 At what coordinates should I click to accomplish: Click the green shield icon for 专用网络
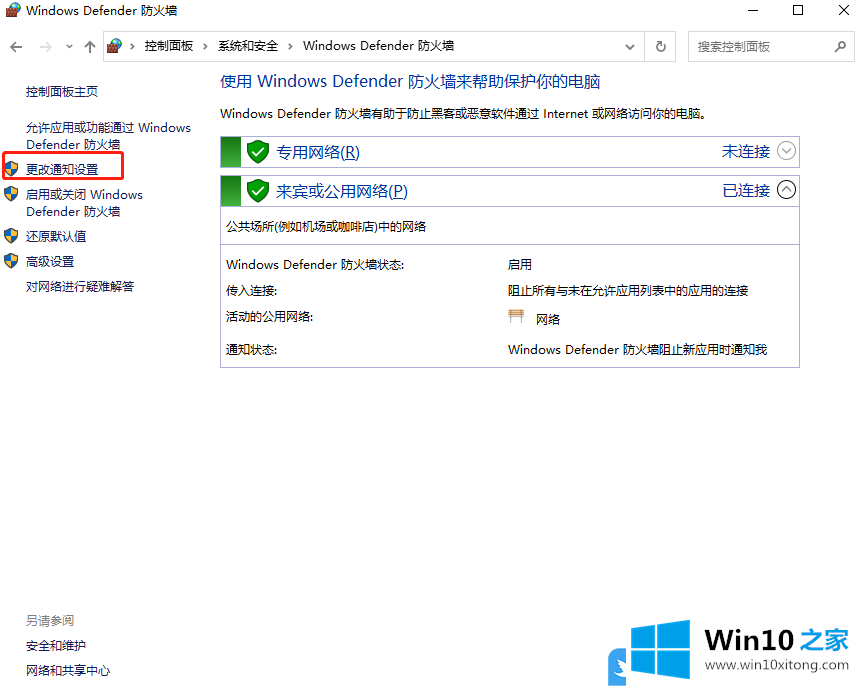[258, 152]
